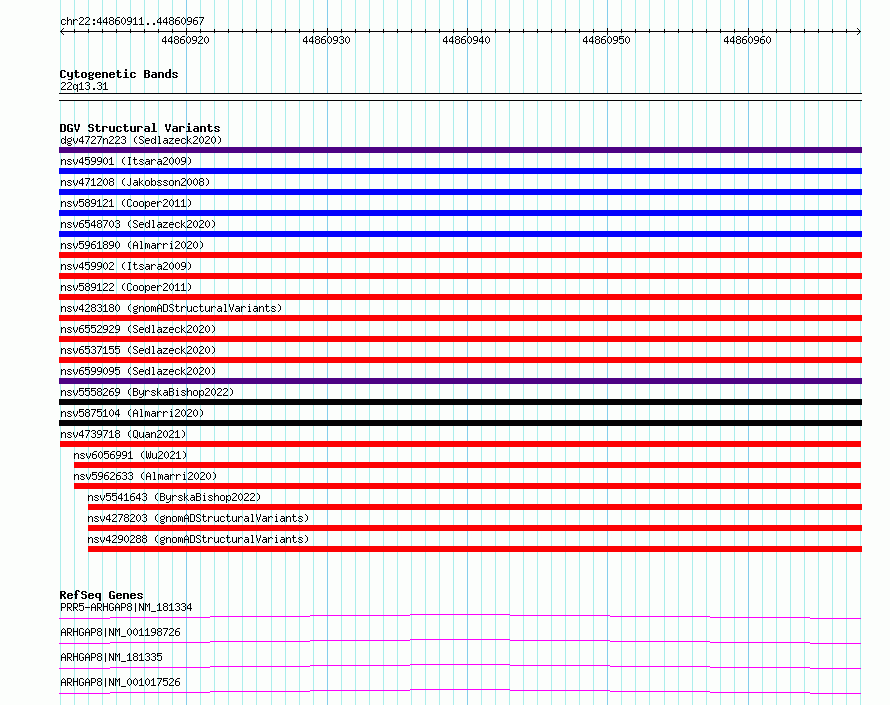The image size is (890, 705).
Task: Click the blue bar under nsv589121
Action: (x=460, y=213)
